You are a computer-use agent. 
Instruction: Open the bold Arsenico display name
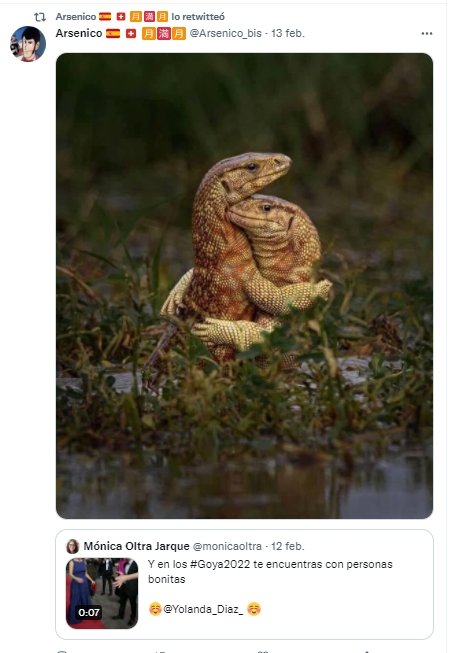pos(79,33)
